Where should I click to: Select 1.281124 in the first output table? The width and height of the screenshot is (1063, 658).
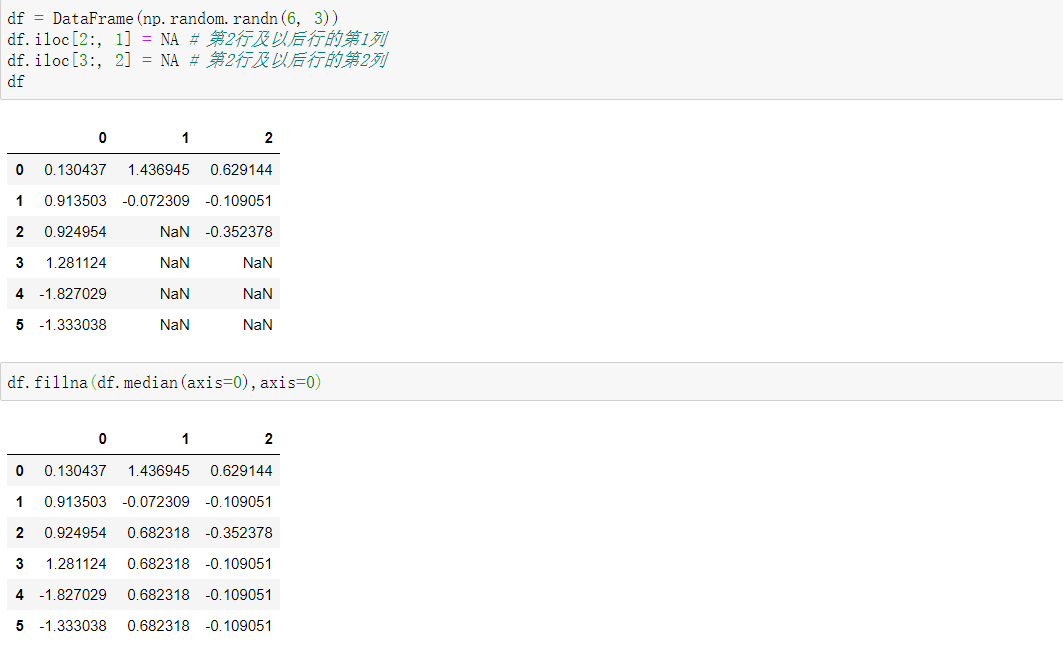76,263
